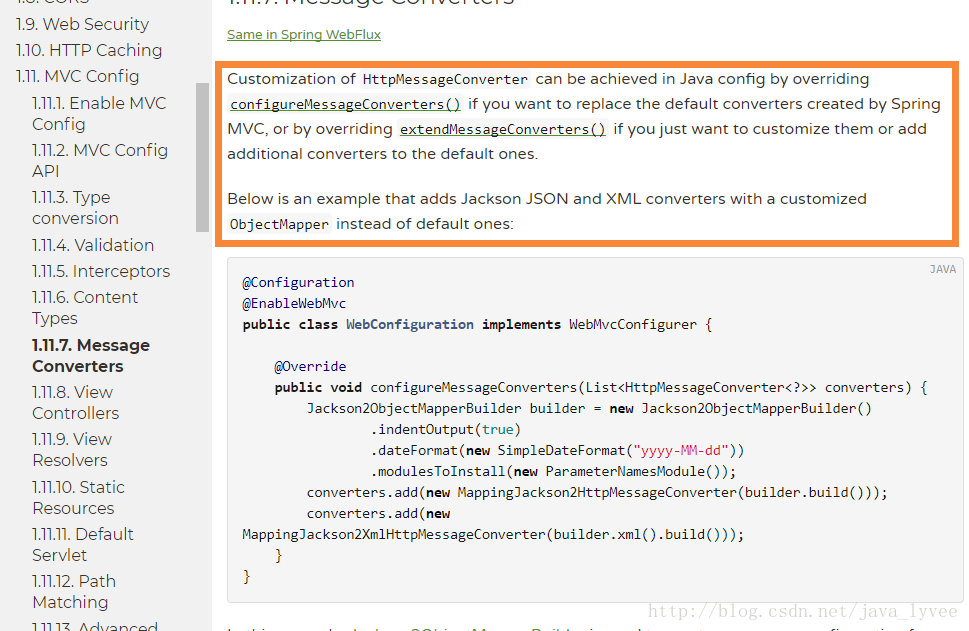Jump to 1.11.3. Type conversion
Image resolution: width=969 pixels, height=631 pixels.
point(75,208)
